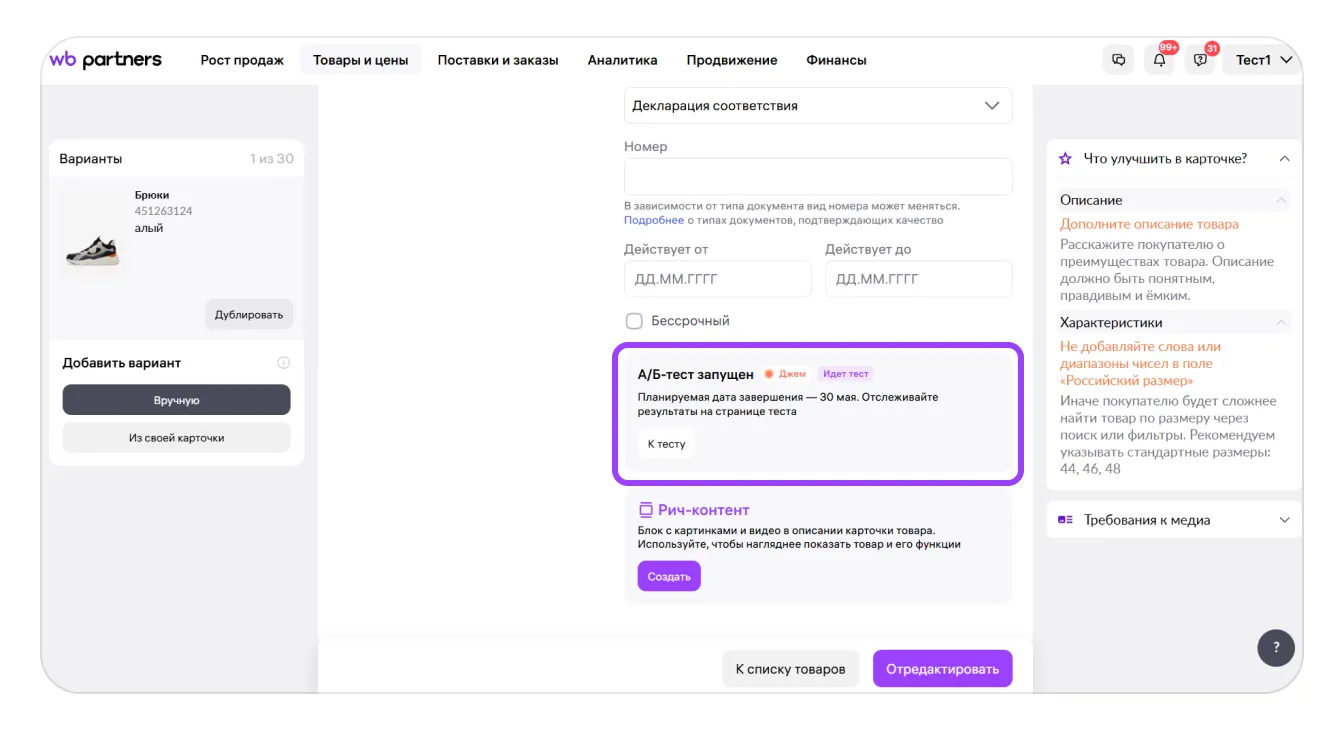
Task: Open the feedback questions icon with badge
Action: [x=1200, y=60]
